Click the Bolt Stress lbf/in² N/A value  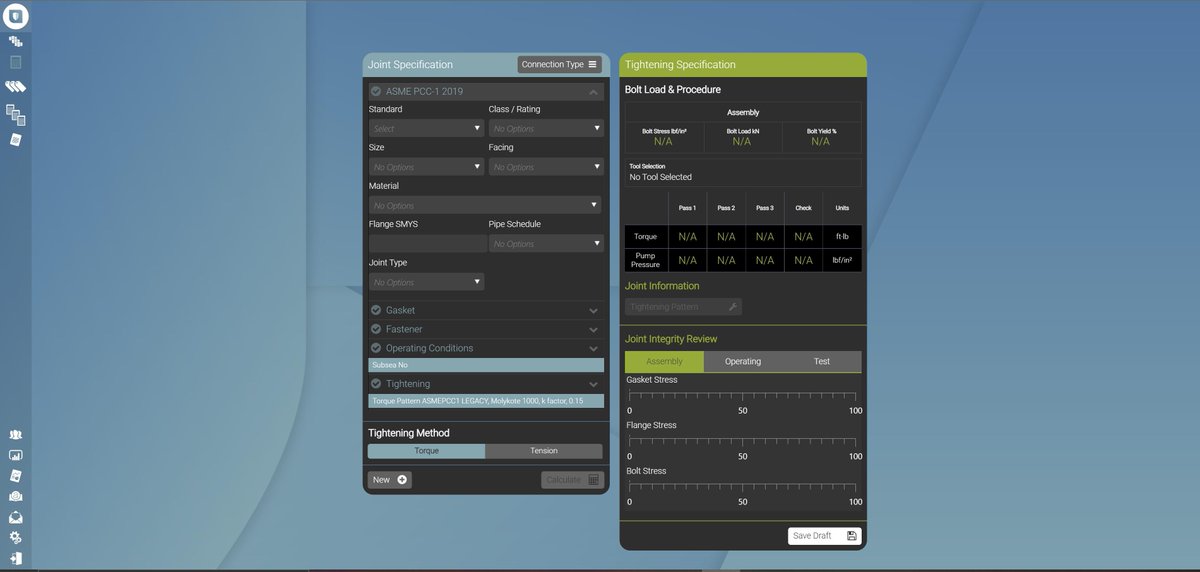coord(663,141)
